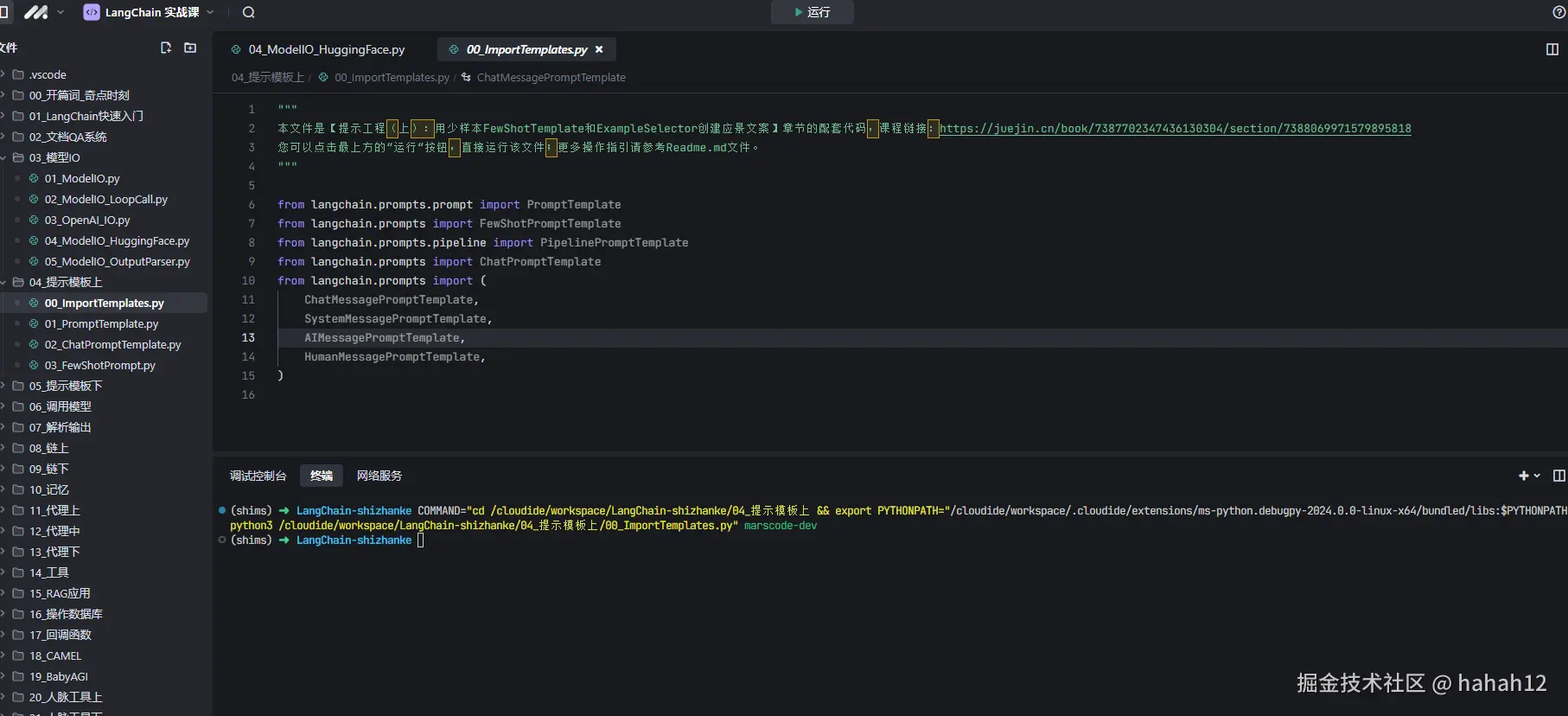Open the dropdown next to the MarsCode logo
The height and width of the screenshot is (716, 1568).
[61, 12]
